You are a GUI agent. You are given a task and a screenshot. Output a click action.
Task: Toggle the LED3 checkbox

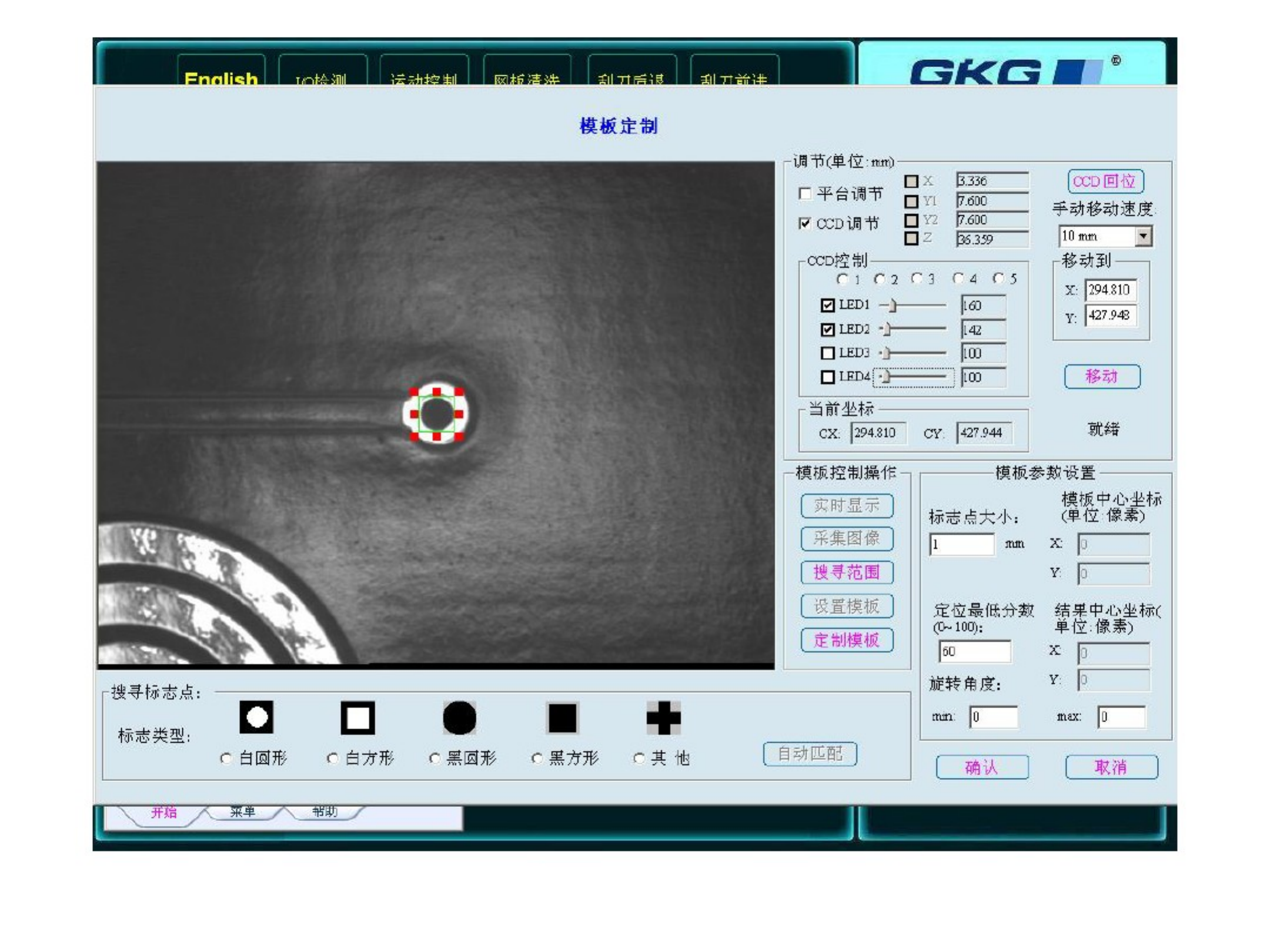click(827, 353)
